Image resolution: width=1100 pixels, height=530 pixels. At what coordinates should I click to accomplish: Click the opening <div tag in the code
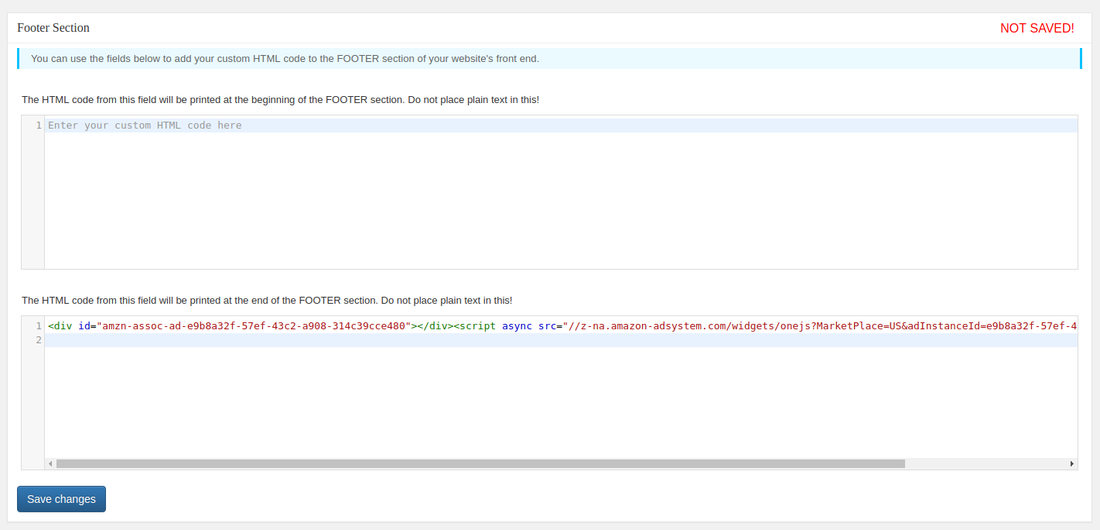click(x=60, y=326)
